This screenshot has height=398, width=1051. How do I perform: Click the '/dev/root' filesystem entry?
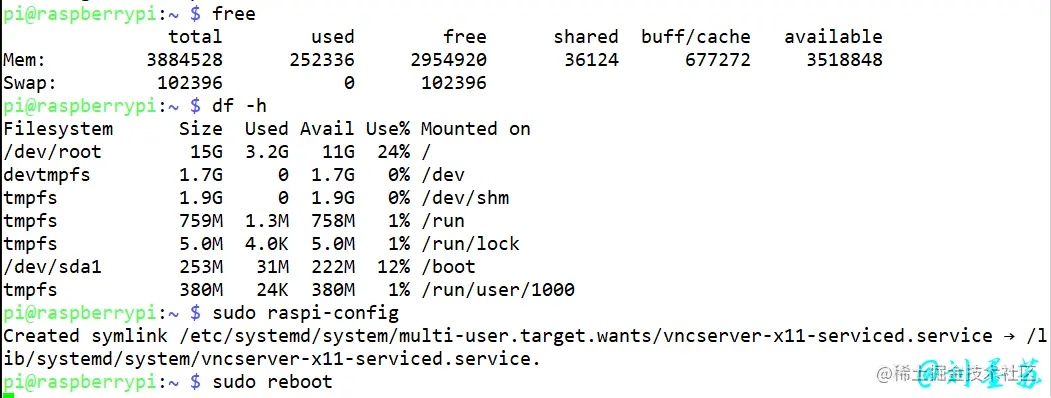(52, 151)
